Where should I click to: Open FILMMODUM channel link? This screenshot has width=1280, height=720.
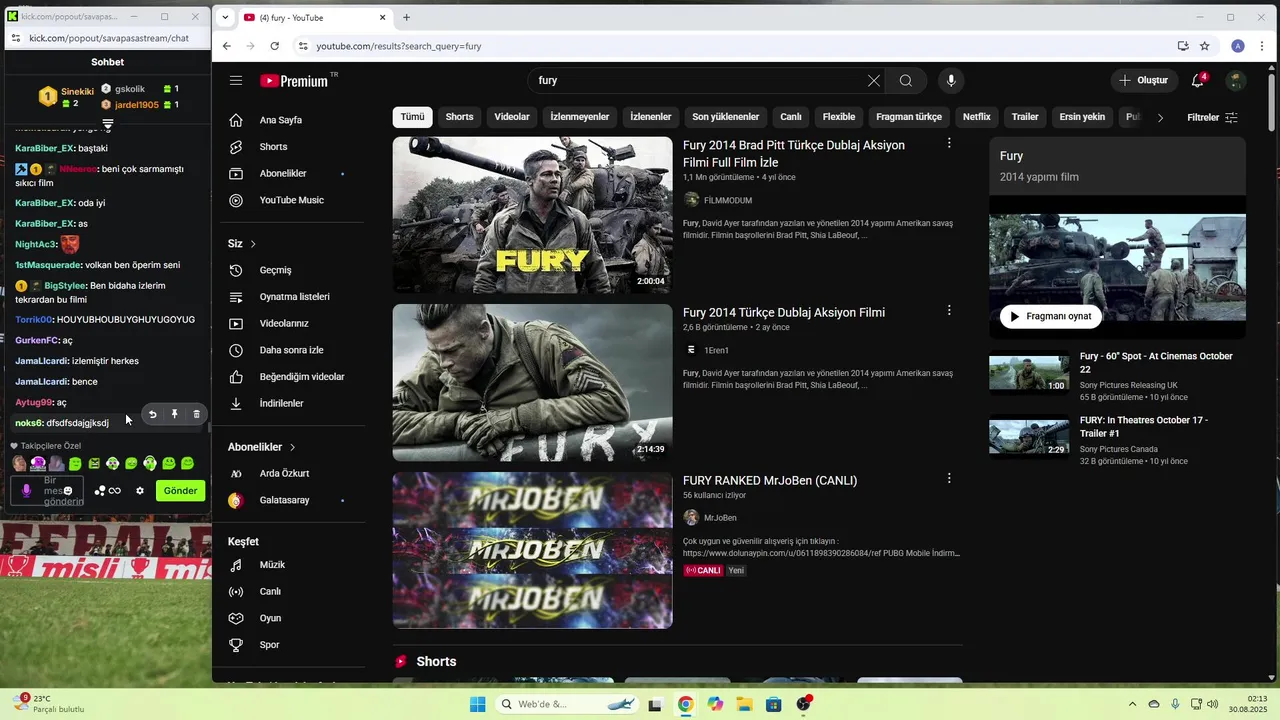click(728, 201)
